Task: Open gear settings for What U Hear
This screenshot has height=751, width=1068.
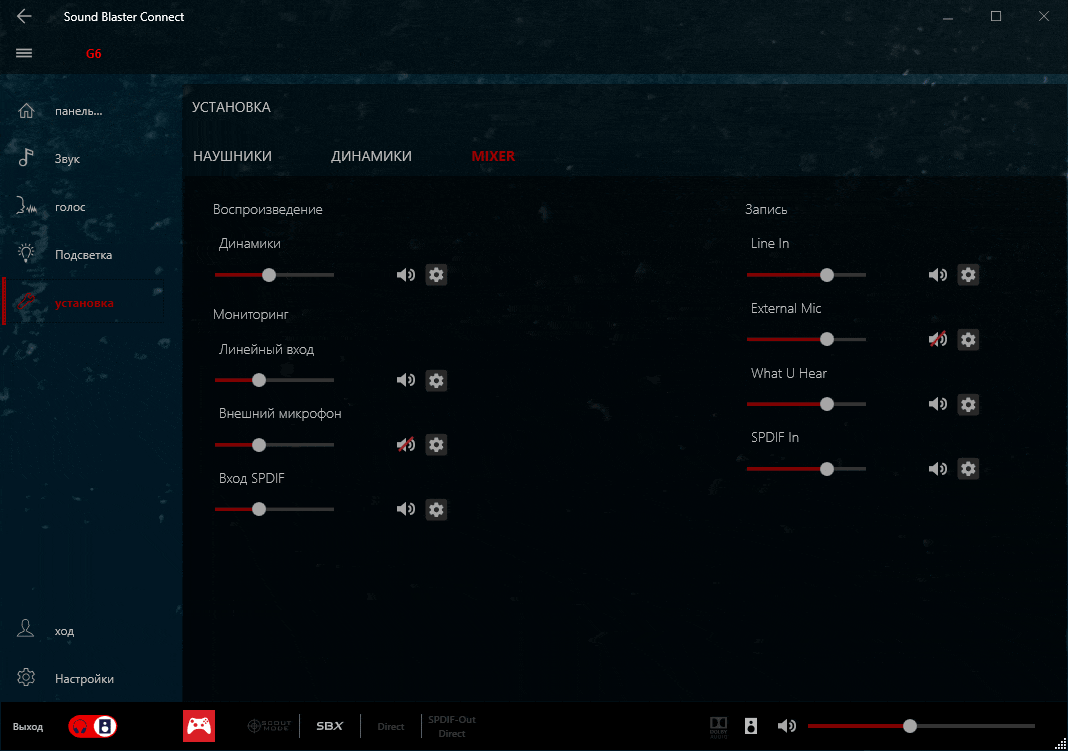Action: click(x=968, y=404)
